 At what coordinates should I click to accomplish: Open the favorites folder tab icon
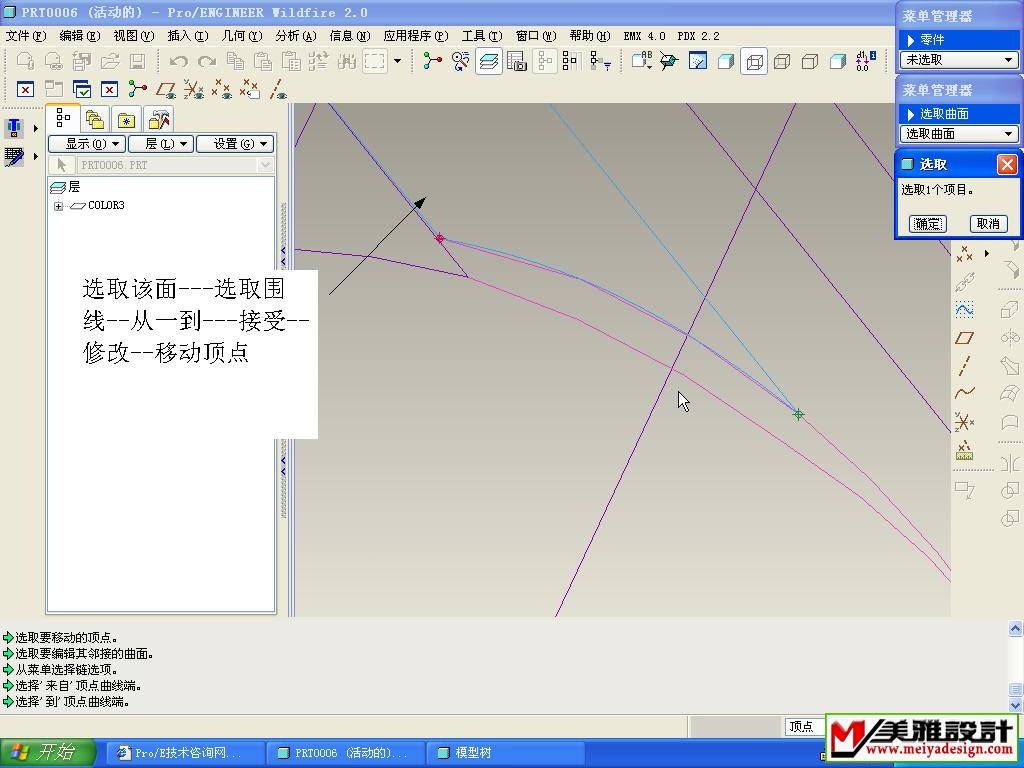click(x=126, y=119)
